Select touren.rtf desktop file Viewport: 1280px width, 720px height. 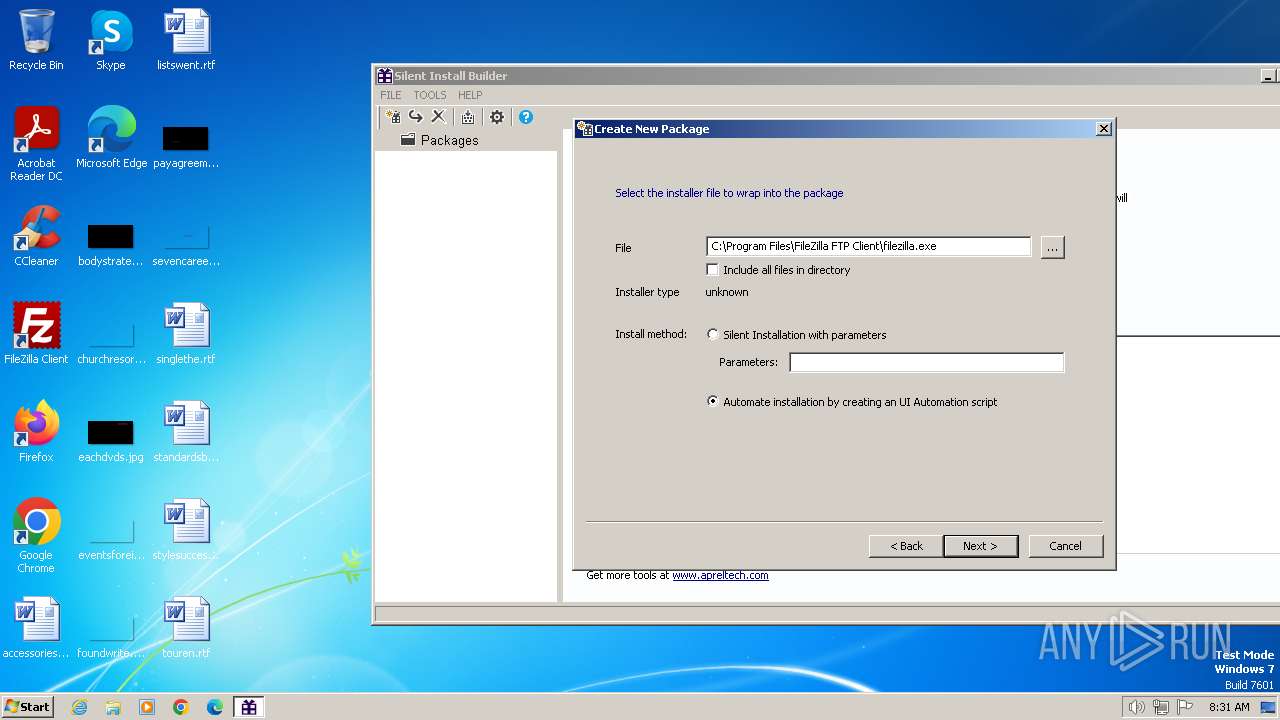pyautogui.click(x=186, y=628)
